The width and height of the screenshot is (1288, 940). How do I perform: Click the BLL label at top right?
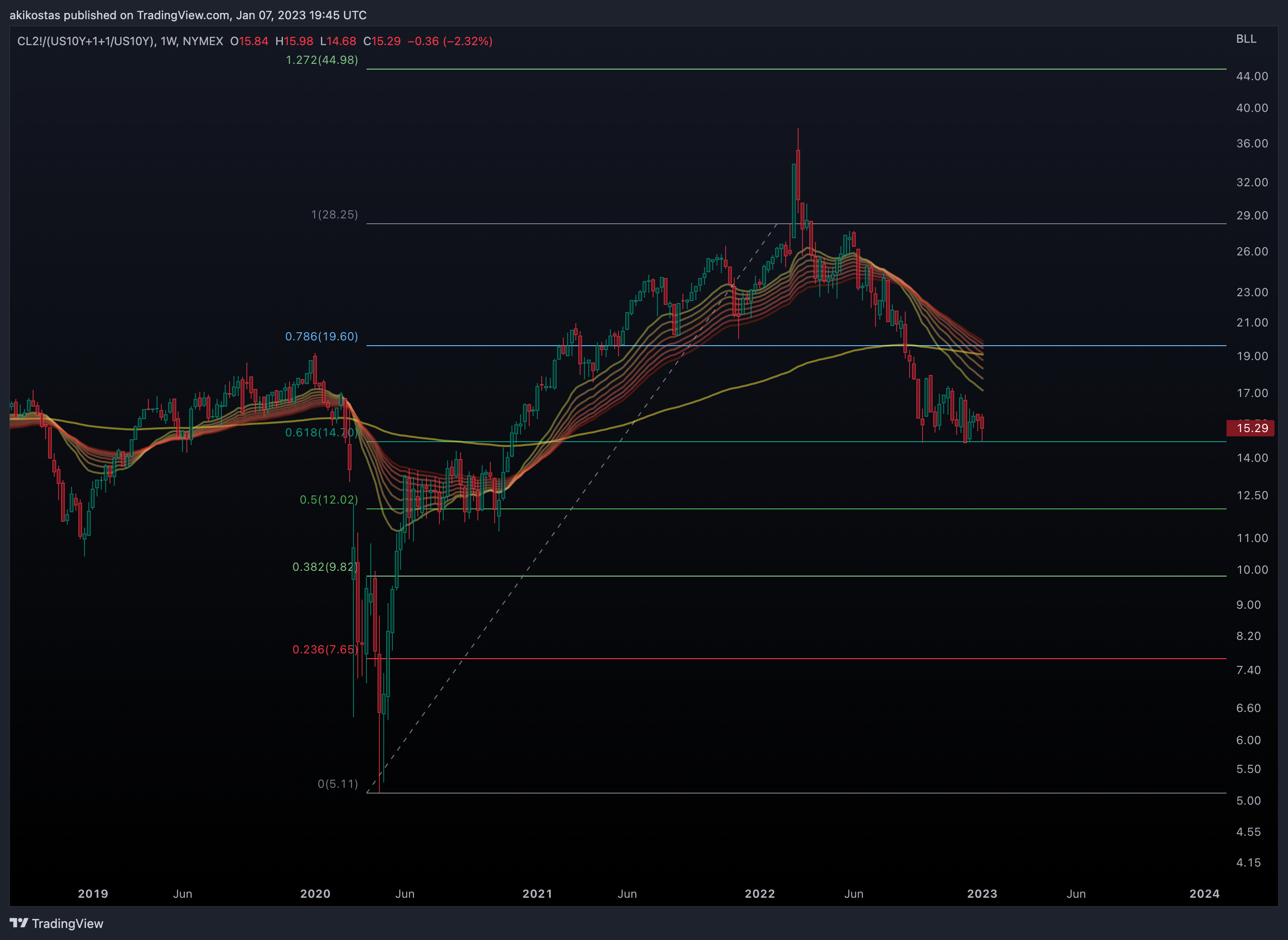point(1246,39)
